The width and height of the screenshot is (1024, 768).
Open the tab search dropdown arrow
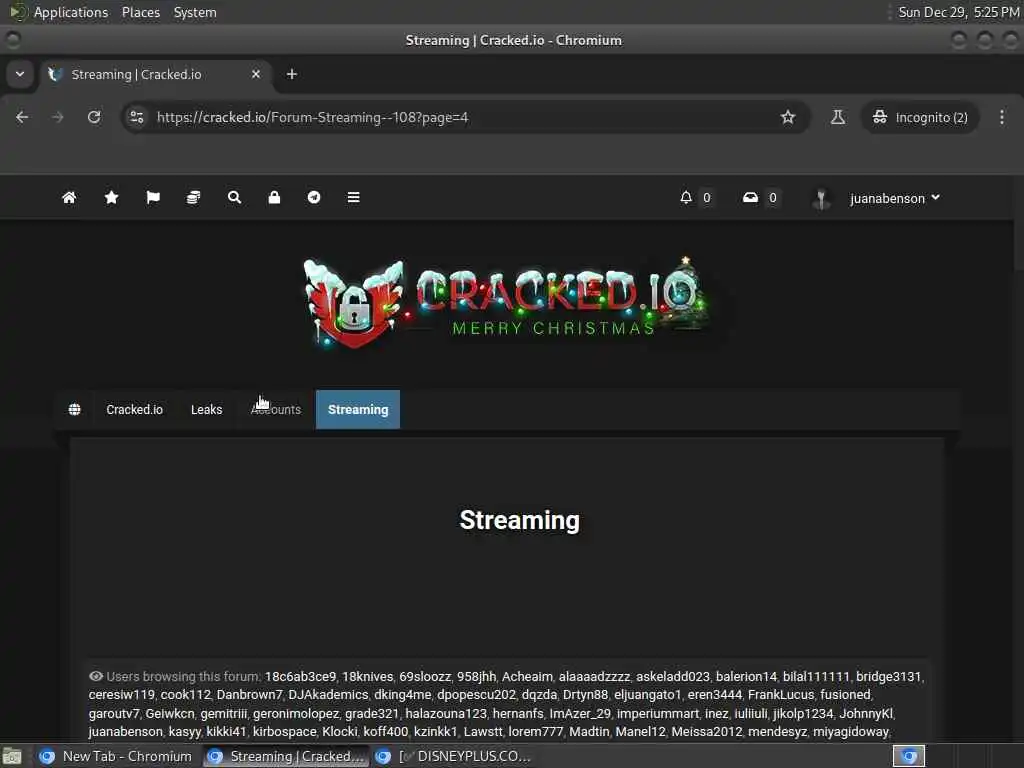pyautogui.click(x=20, y=74)
